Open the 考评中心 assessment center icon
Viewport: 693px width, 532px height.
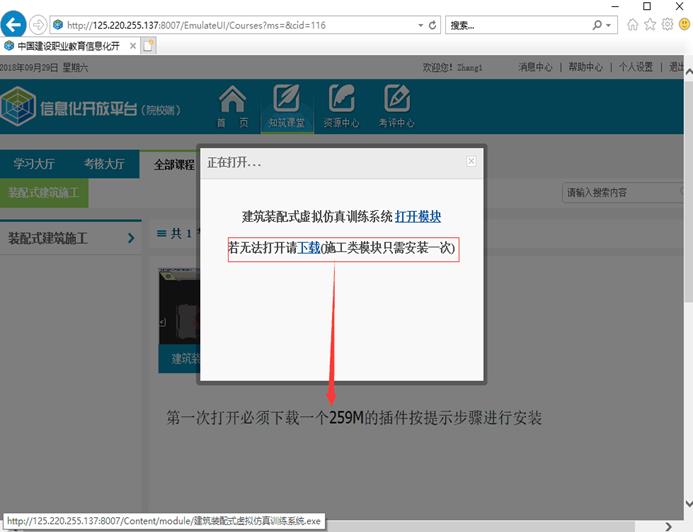(396, 105)
